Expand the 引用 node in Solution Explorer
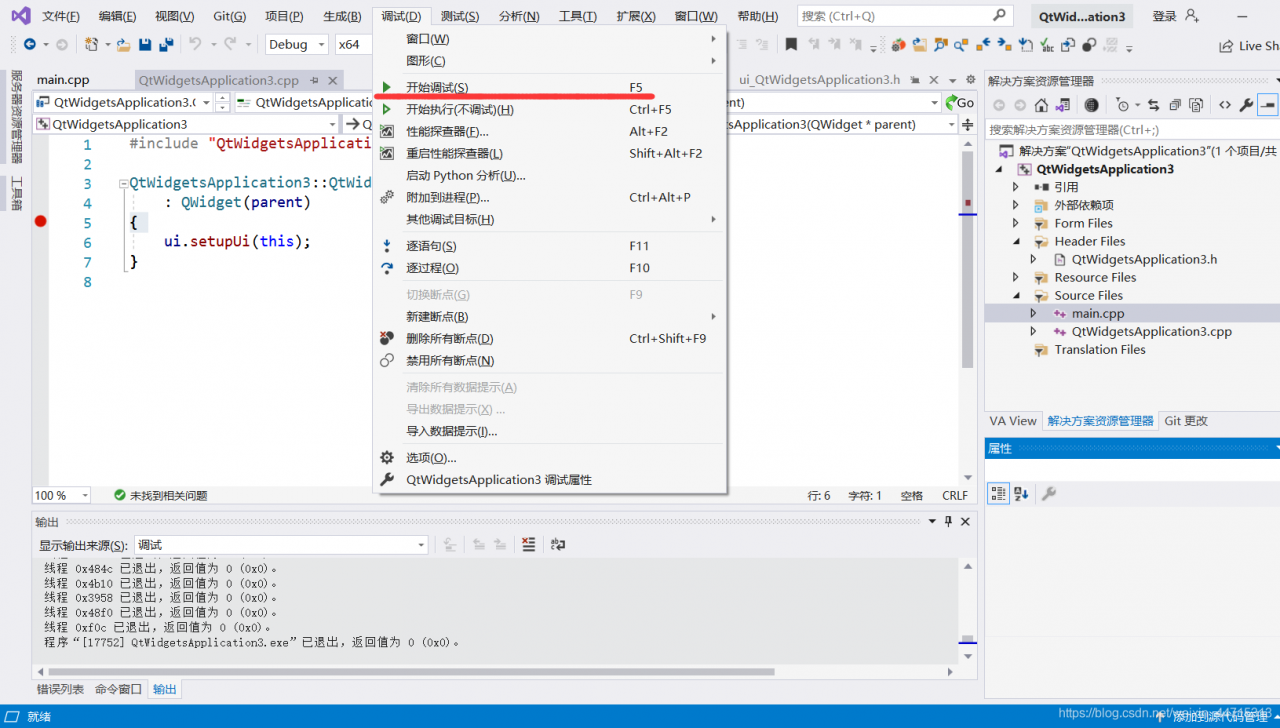Viewport: 1280px width, 728px height. point(1016,187)
